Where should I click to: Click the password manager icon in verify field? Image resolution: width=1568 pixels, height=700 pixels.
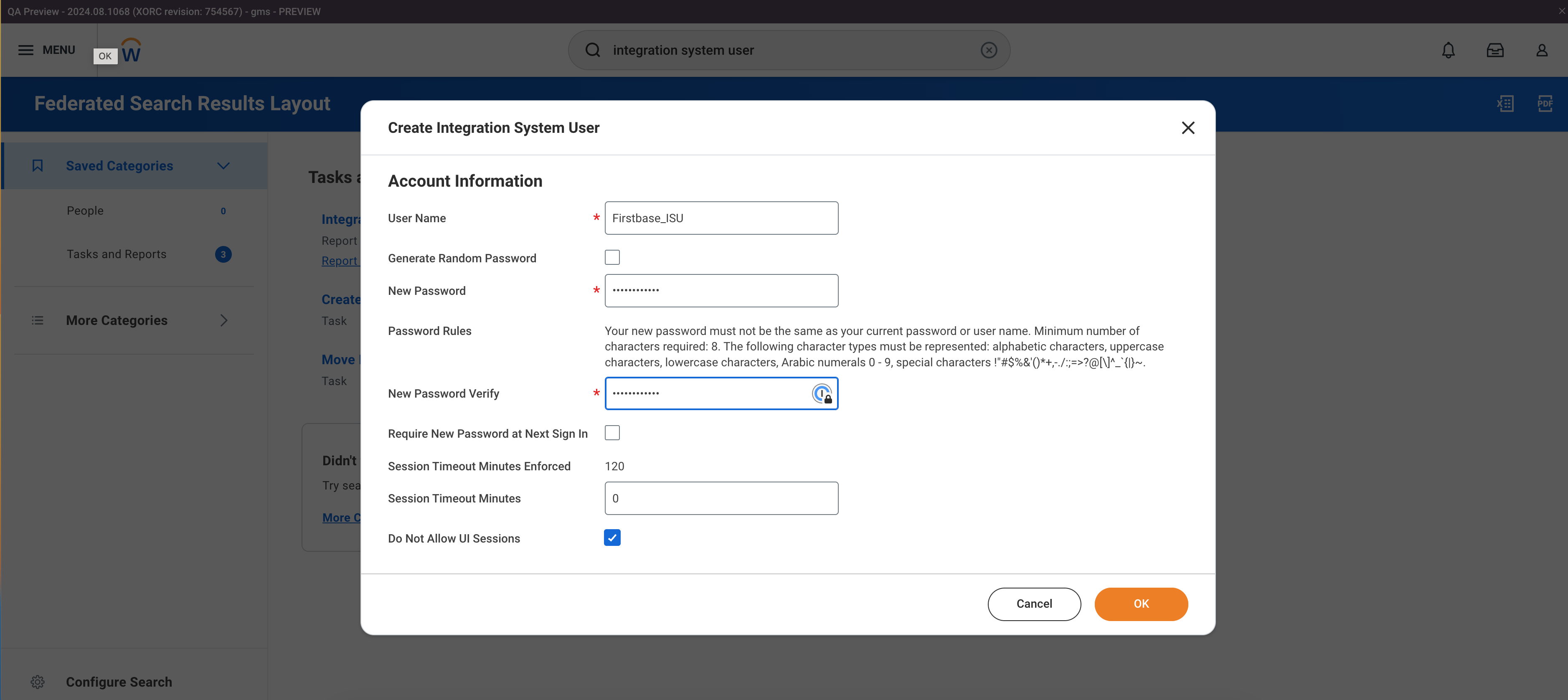tap(822, 394)
